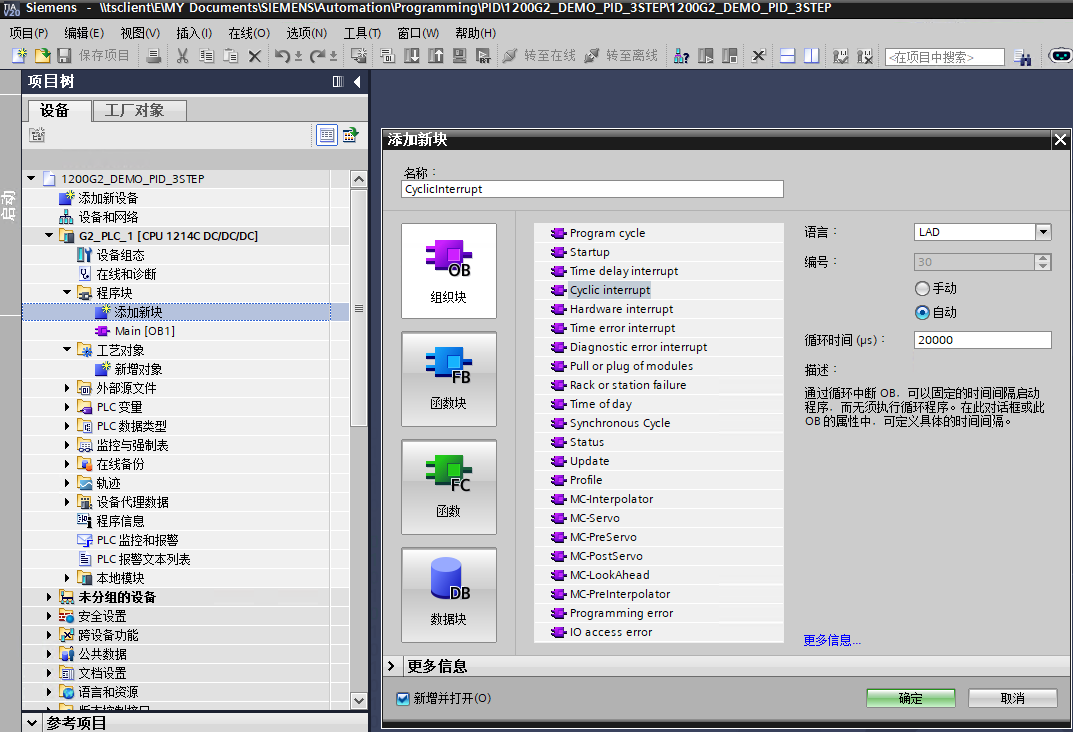Open the 语言 LAD language dropdown
This screenshot has width=1073, height=732.
(1043, 232)
